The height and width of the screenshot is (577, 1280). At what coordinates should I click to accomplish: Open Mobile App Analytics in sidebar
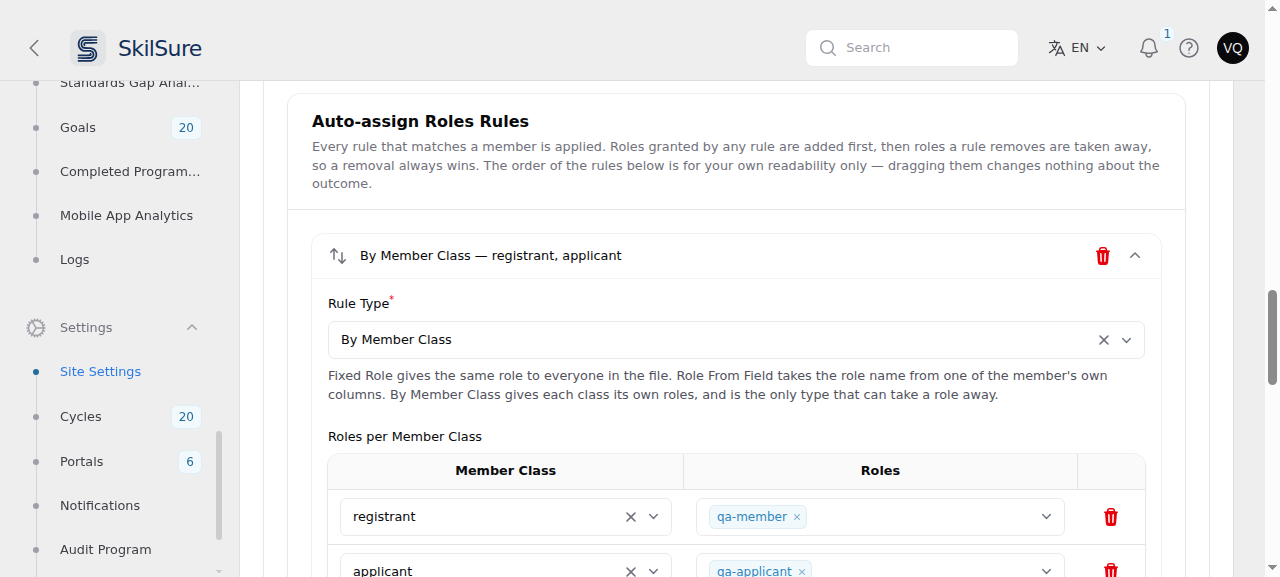click(126, 216)
